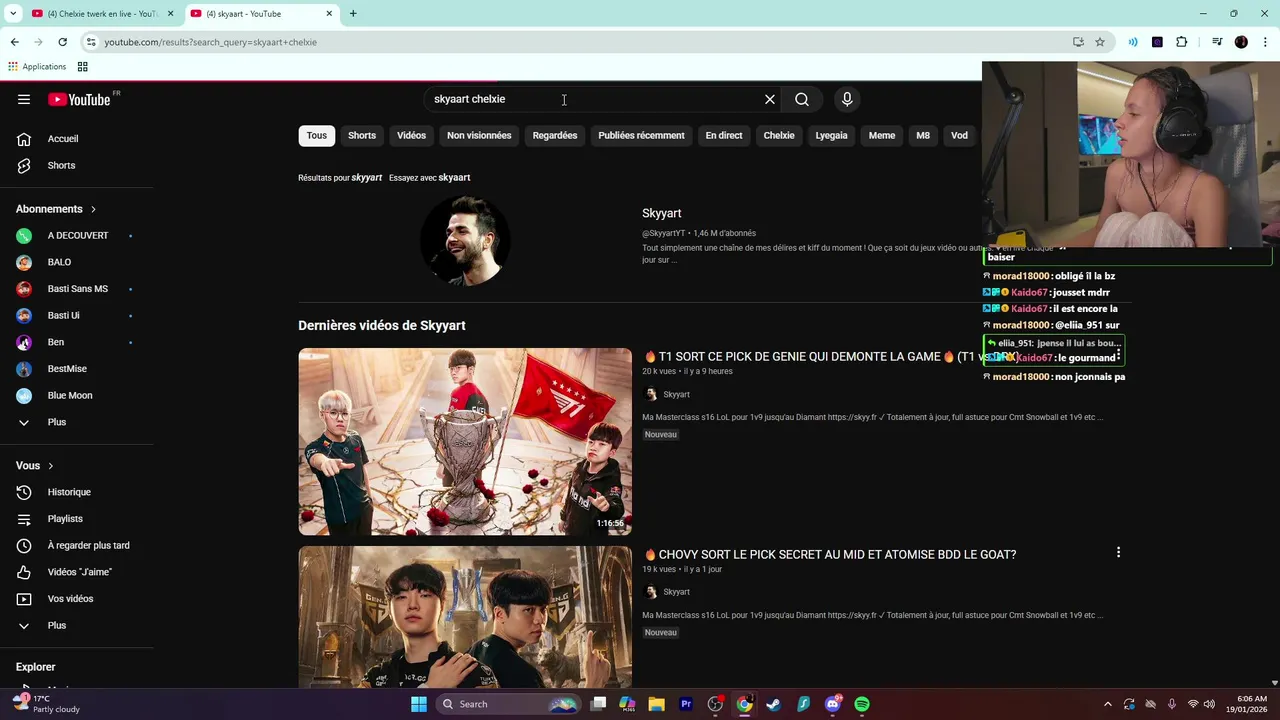Show hidden system tray icons
Screen dimensions: 1280x720
(1107, 704)
